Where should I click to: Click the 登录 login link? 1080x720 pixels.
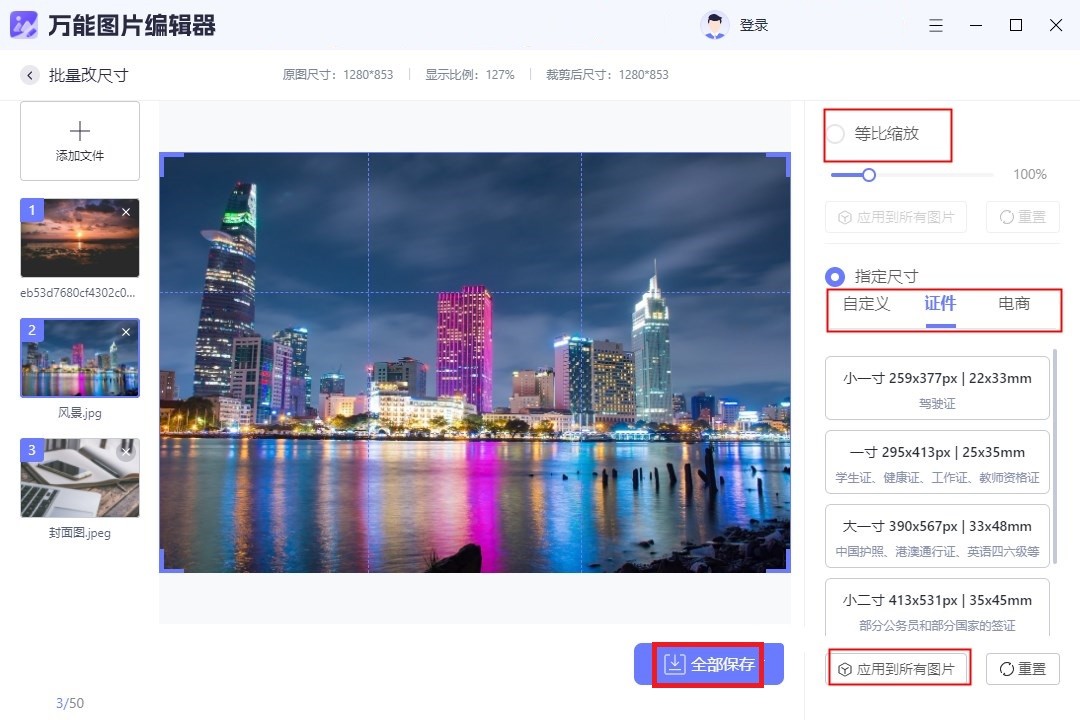754,24
